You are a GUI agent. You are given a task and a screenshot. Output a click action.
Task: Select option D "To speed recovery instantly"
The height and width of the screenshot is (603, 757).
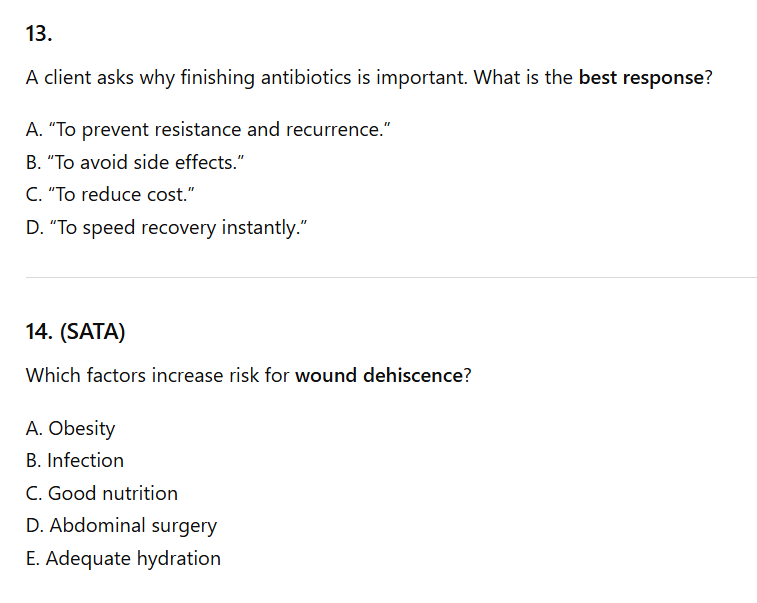pyautogui.click(x=166, y=227)
